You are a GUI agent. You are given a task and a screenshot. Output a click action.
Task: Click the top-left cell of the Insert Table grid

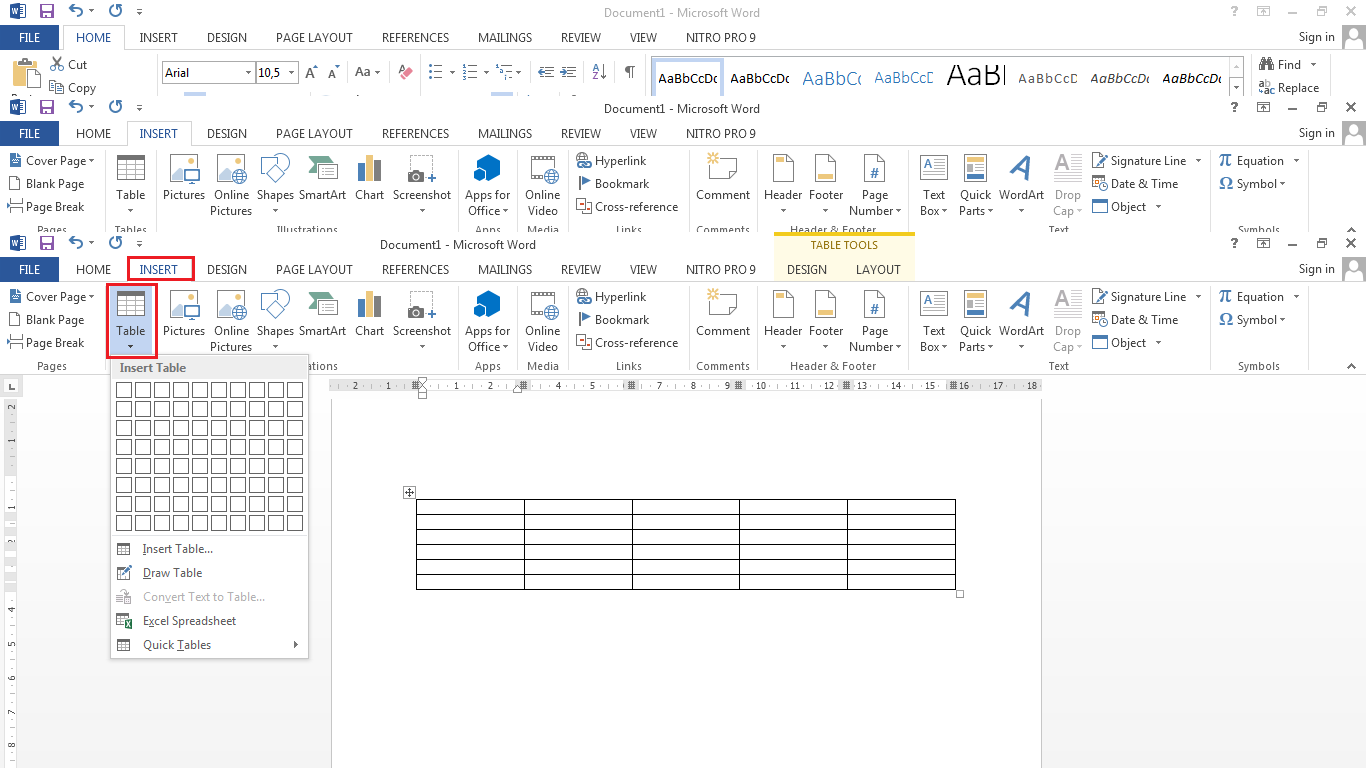point(124,390)
